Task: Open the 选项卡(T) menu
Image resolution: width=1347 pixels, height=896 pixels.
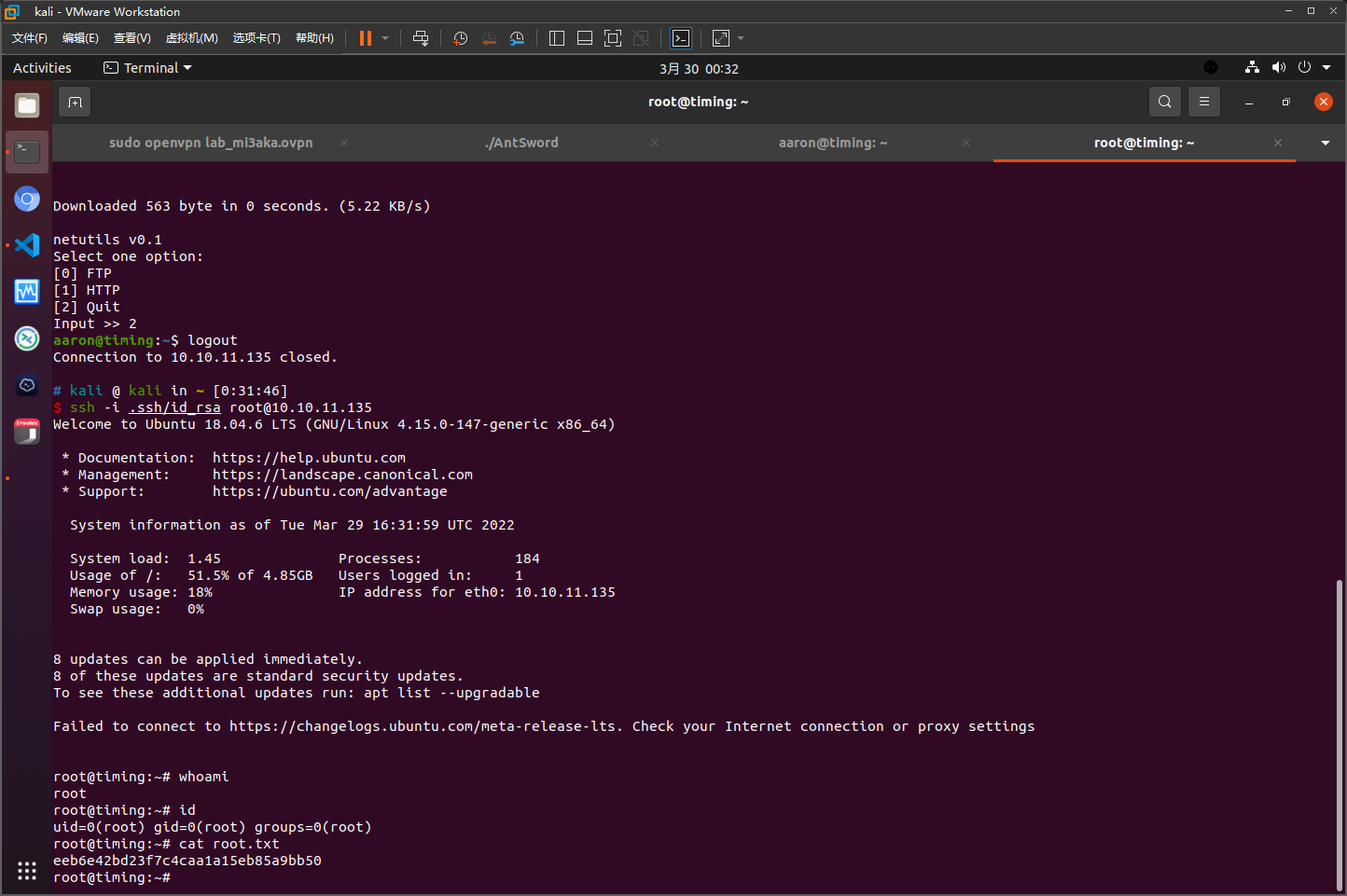Action: click(x=257, y=38)
